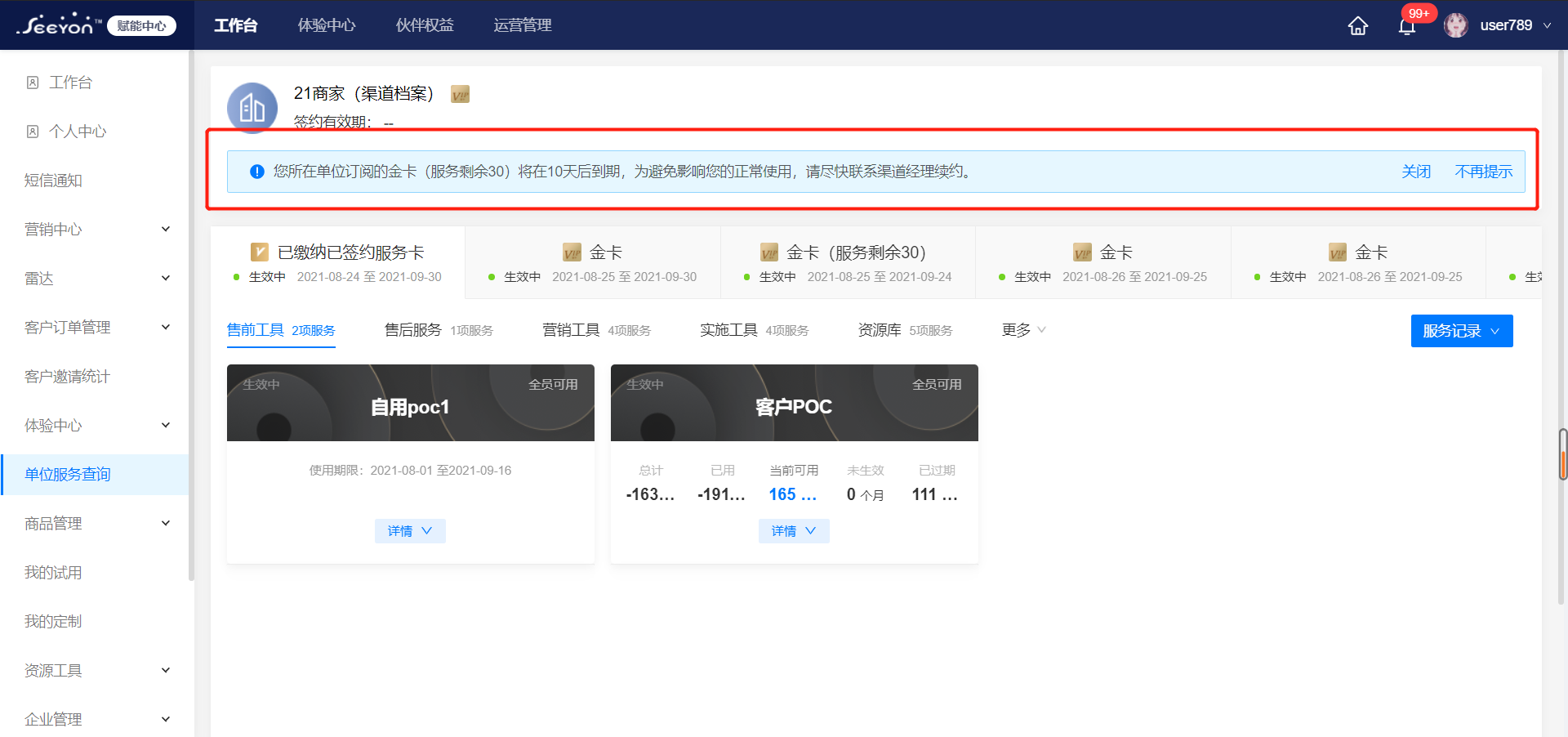Select the 资源库 tab
This screenshot has width=1568, height=737.
[x=905, y=330]
